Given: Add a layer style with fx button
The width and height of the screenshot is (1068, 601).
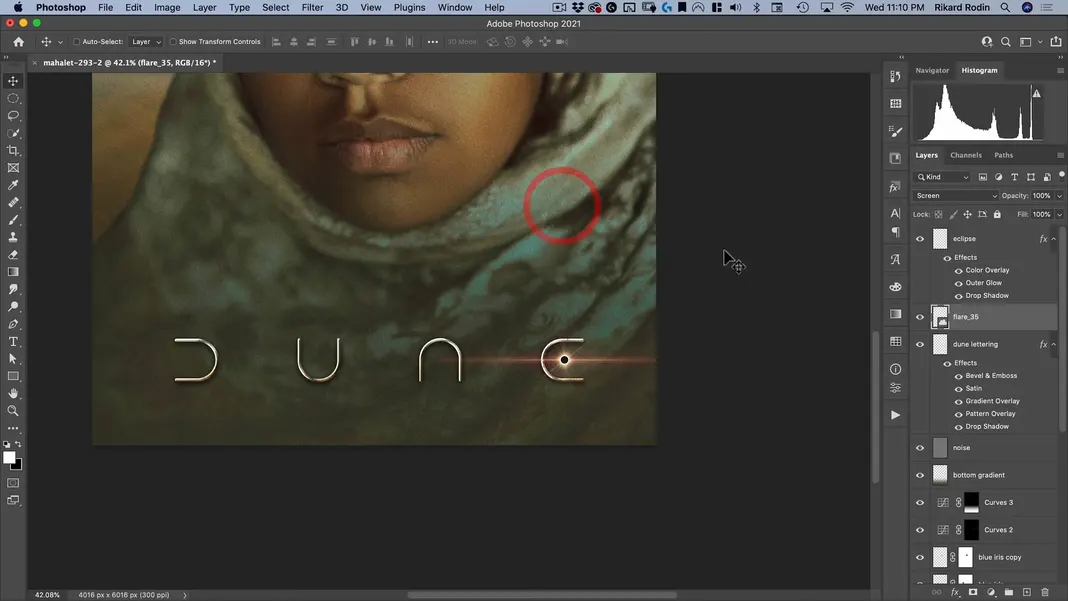Looking at the screenshot, I should click(x=955, y=593).
